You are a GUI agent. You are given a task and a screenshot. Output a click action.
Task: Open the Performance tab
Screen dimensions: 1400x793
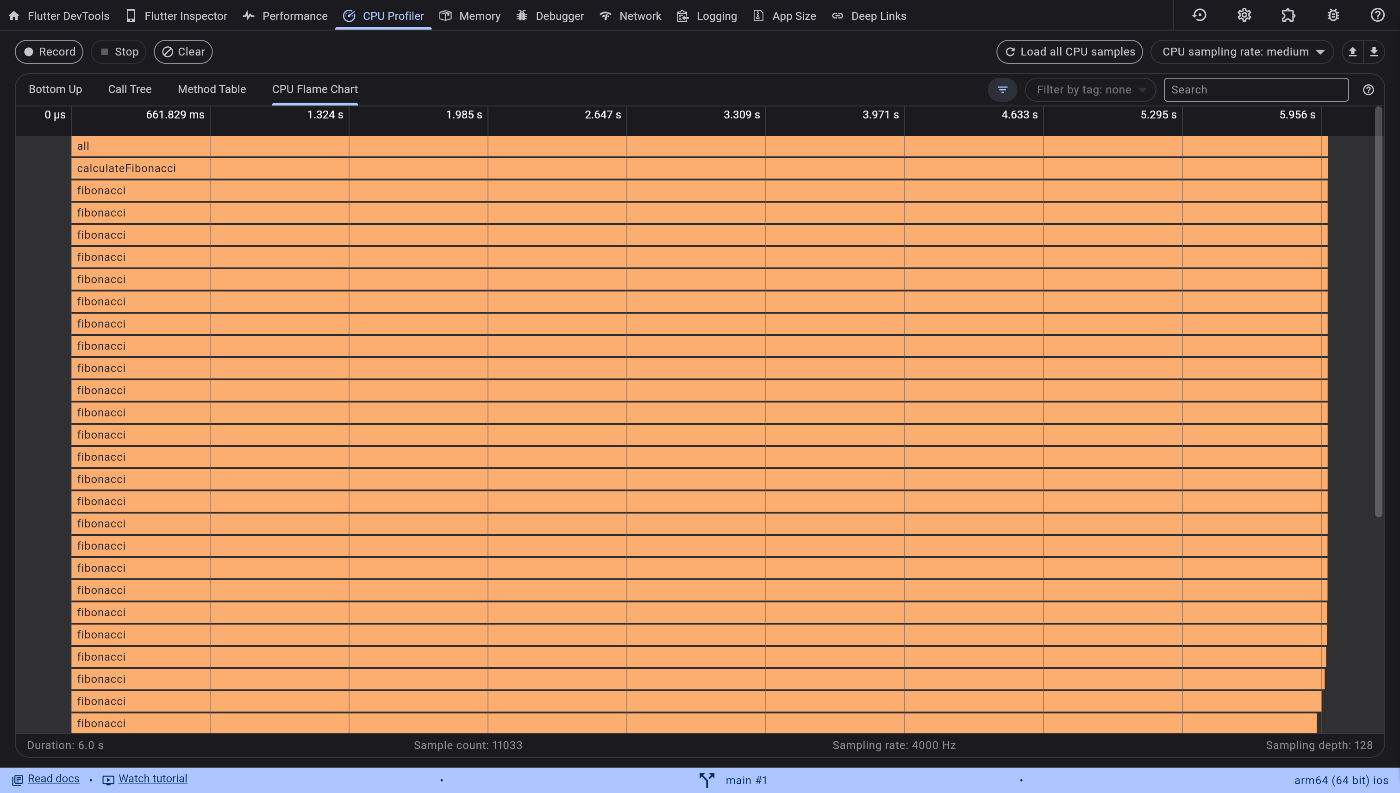285,16
